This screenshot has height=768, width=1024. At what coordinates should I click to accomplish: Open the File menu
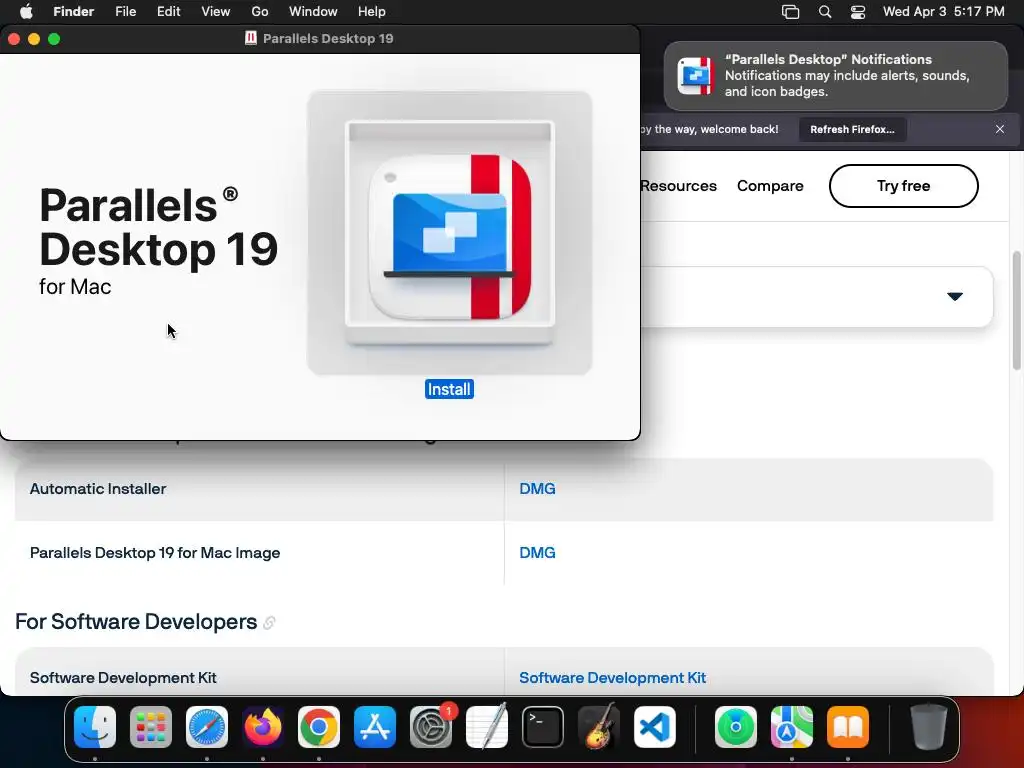pyautogui.click(x=125, y=12)
